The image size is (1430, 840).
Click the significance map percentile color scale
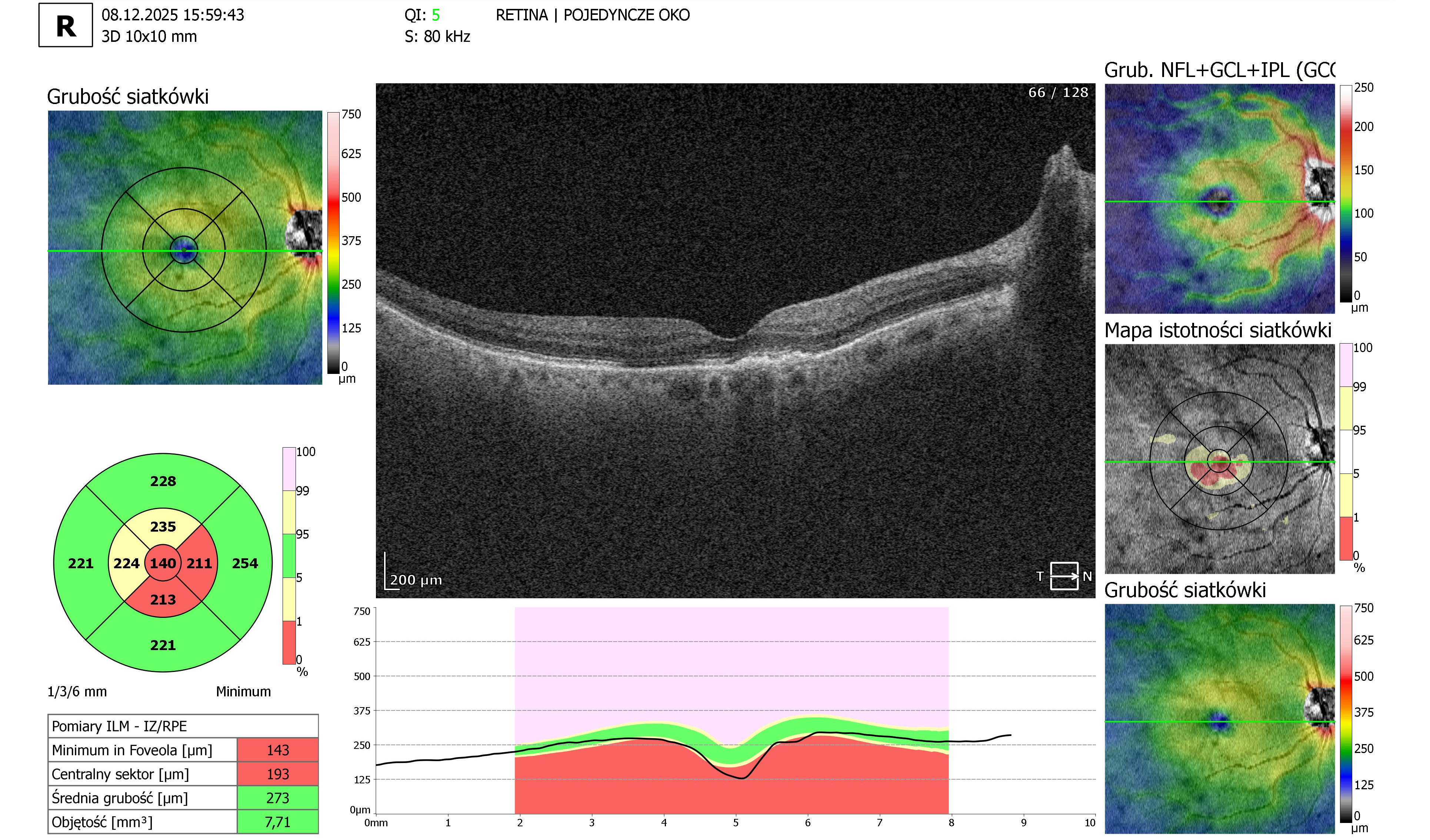point(1346,452)
